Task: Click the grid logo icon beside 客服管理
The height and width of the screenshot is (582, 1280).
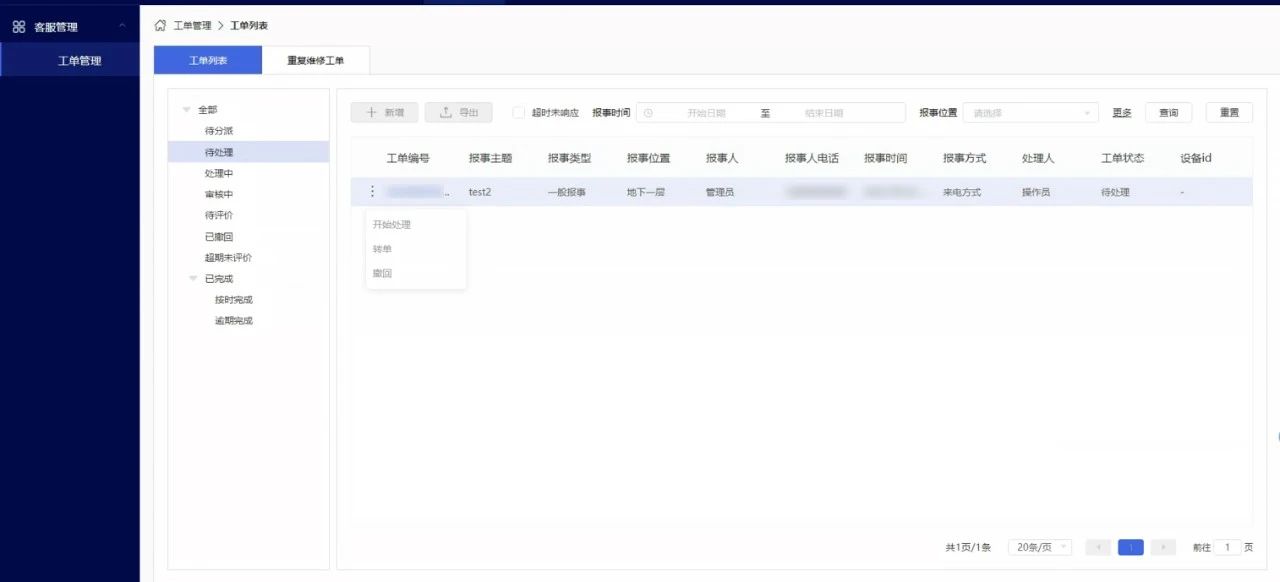Action: (x=18, y=25)
